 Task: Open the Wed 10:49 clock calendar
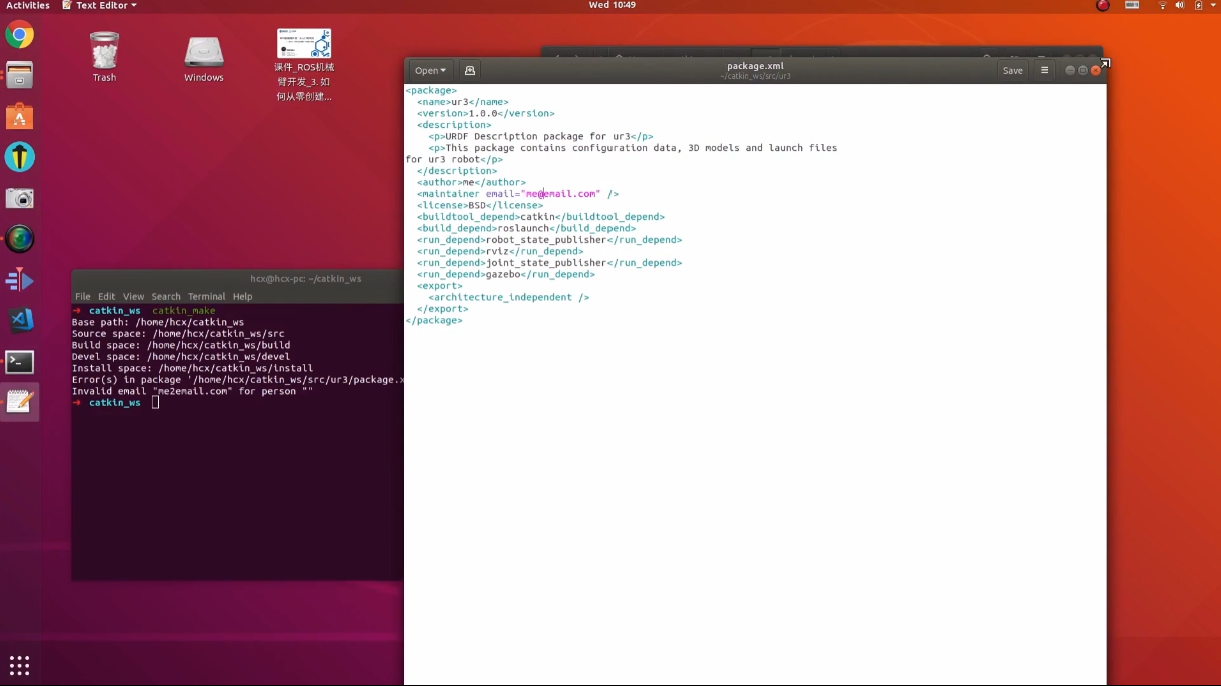pos(611,6)
